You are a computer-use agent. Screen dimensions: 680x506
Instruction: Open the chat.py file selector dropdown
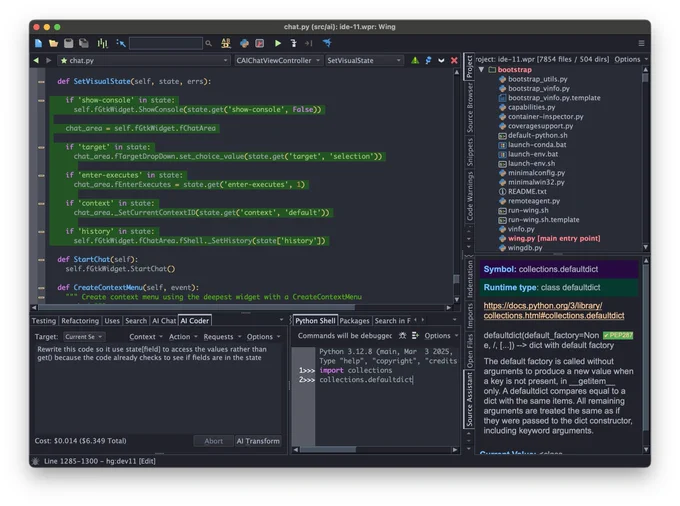click(x=144, y=60)
